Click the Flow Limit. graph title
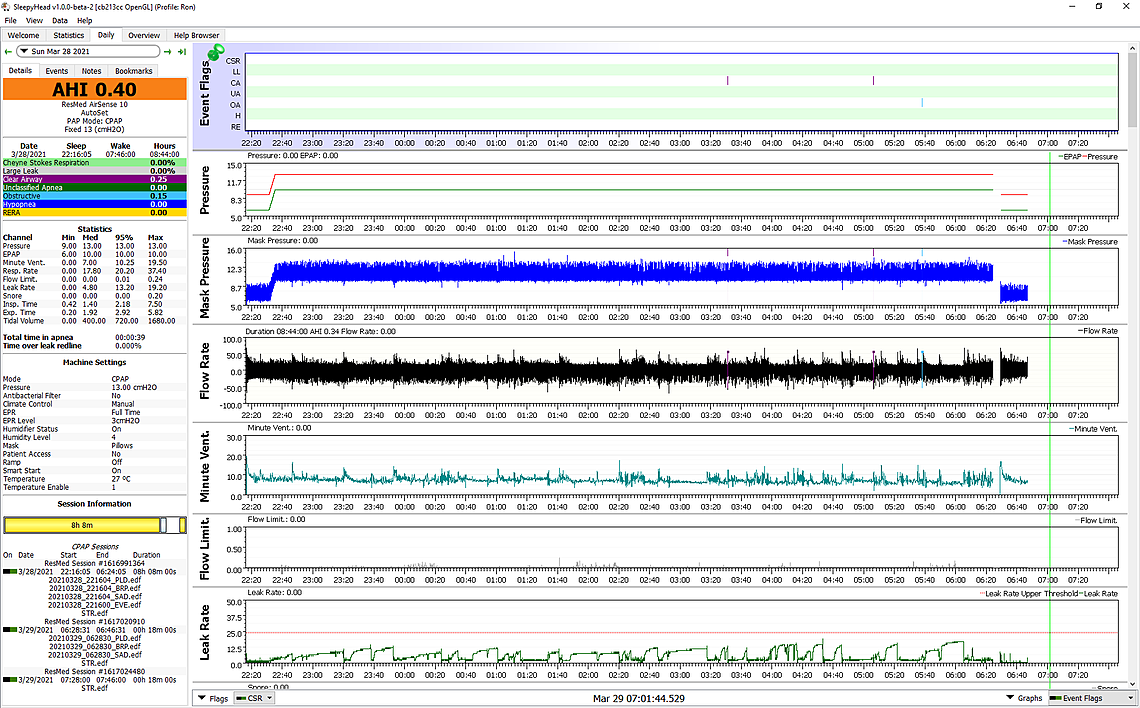The width and height of the screenshot is (1140, 708). (x=205, y=549)
